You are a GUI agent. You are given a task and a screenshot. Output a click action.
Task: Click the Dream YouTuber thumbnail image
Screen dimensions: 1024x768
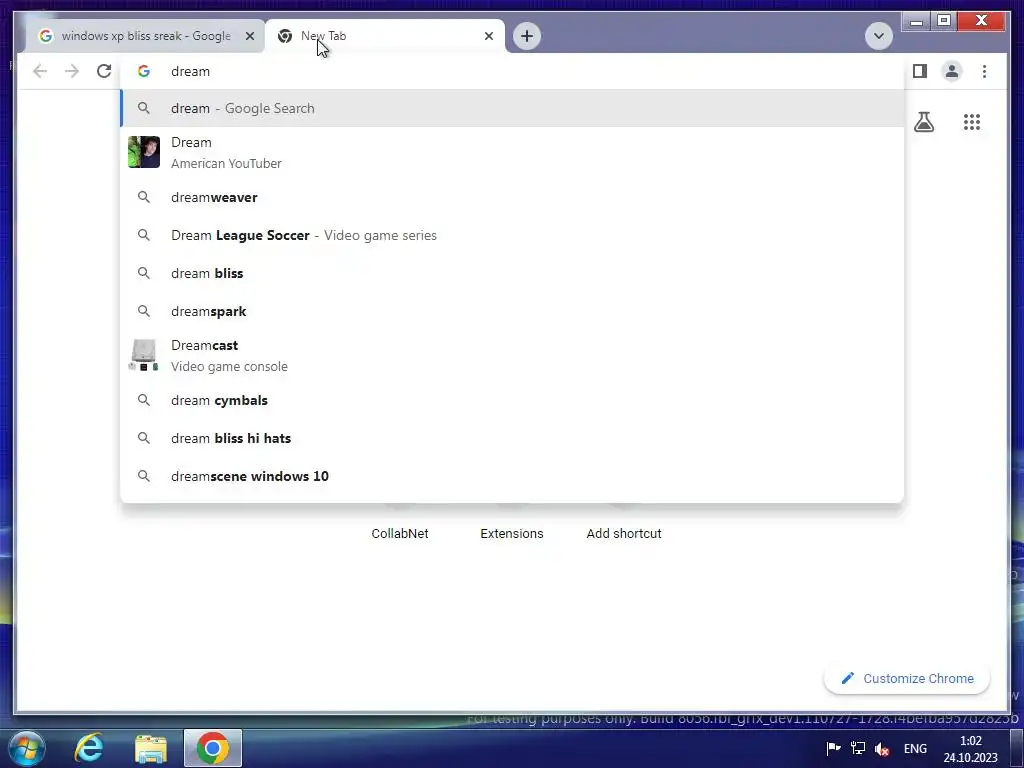(x=144, y=152)
